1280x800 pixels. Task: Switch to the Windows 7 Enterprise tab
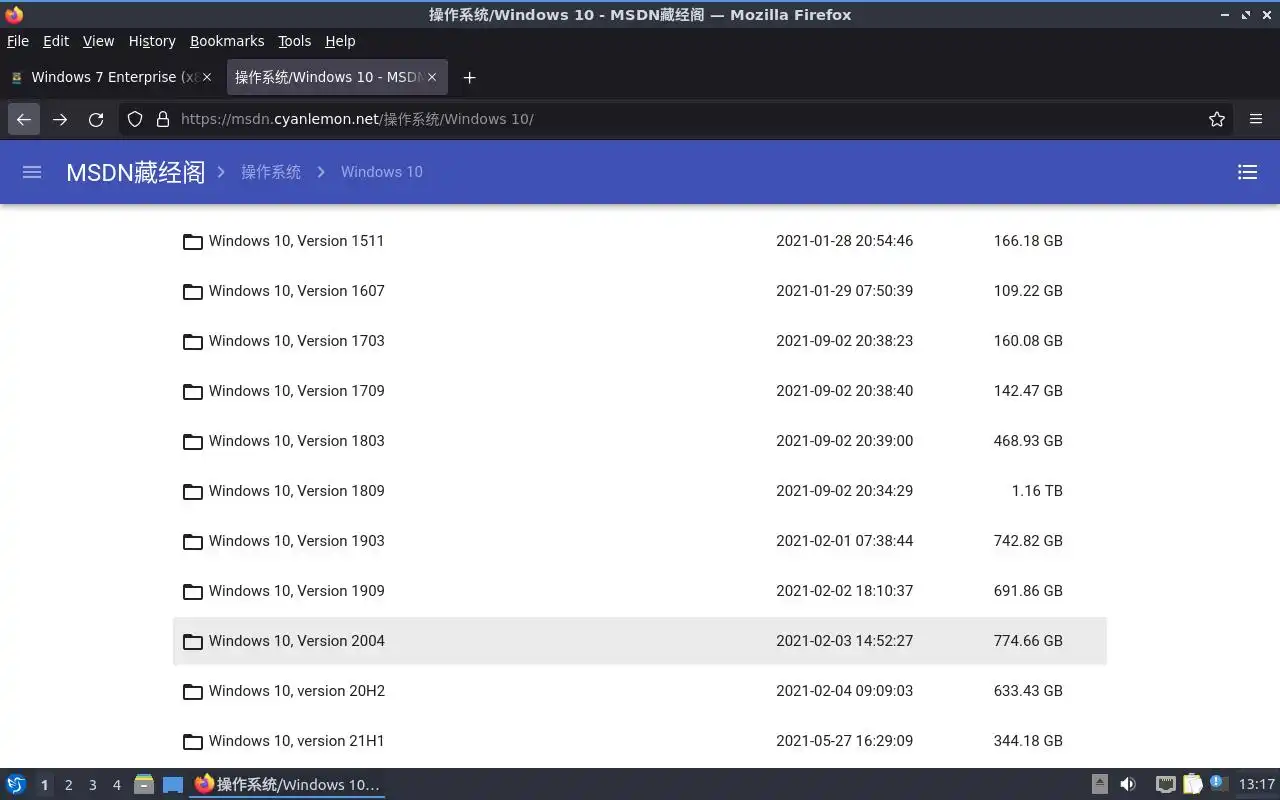tap(111, 77)
